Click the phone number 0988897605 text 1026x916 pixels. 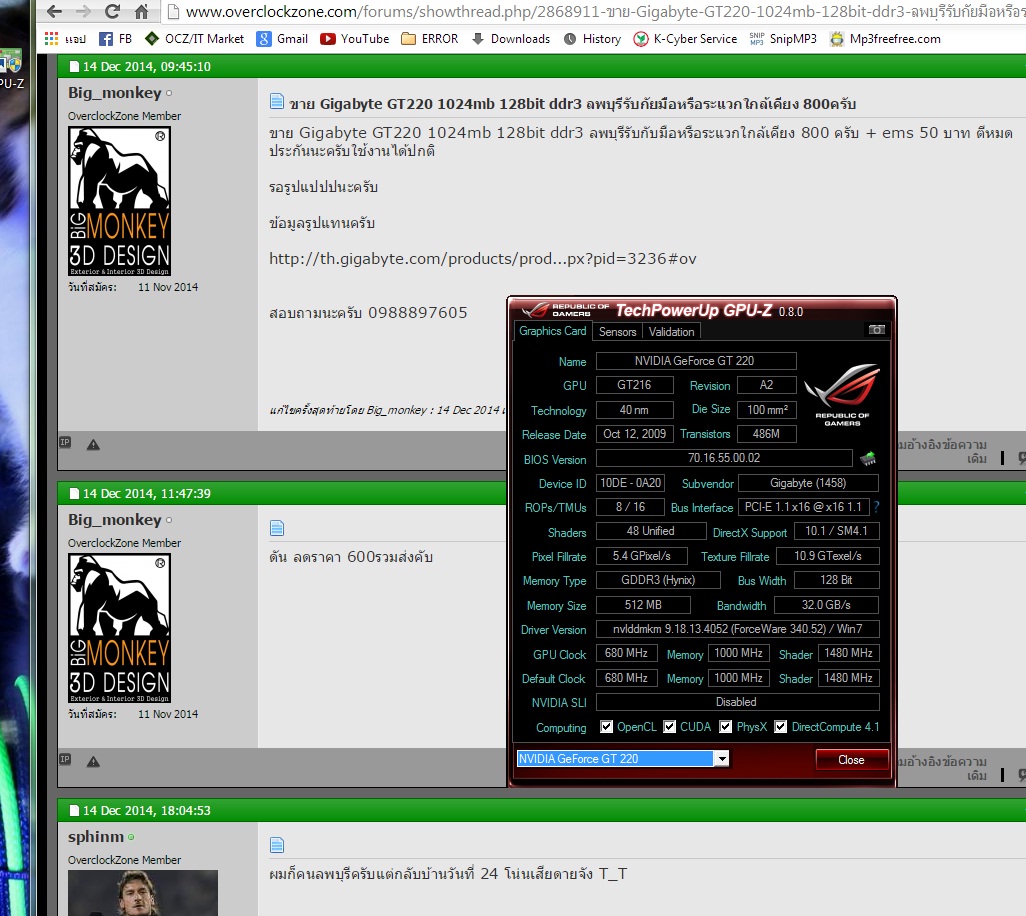point(417,313)
